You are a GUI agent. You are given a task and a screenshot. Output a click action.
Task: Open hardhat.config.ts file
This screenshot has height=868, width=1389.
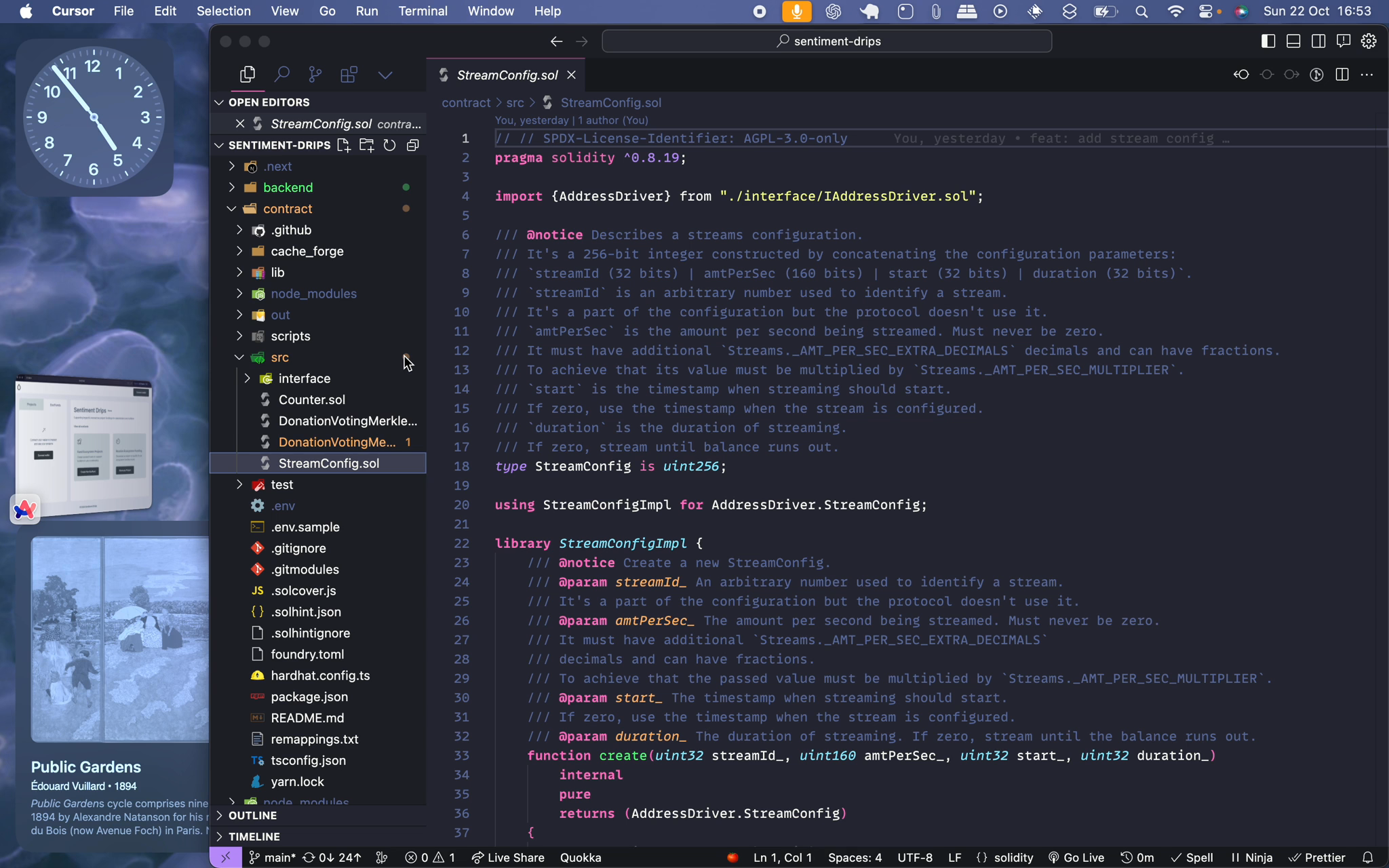point(320,675)
